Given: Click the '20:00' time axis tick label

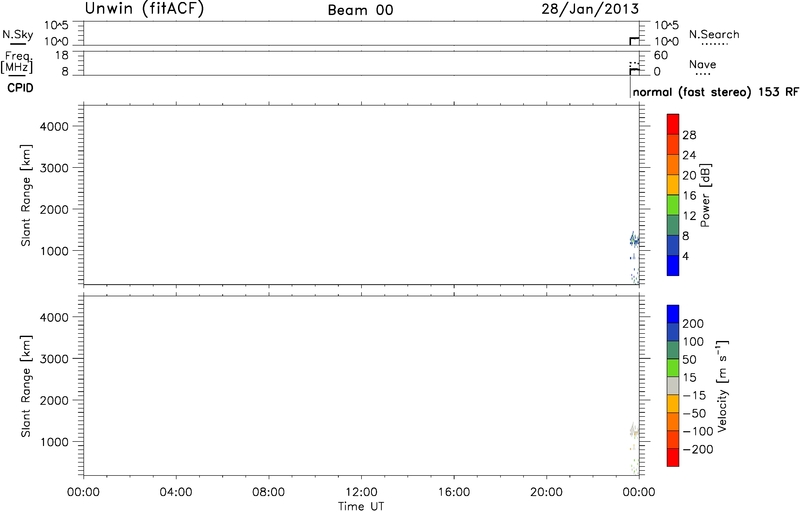Looking at the screenshot, I should [x=546, y=493].
